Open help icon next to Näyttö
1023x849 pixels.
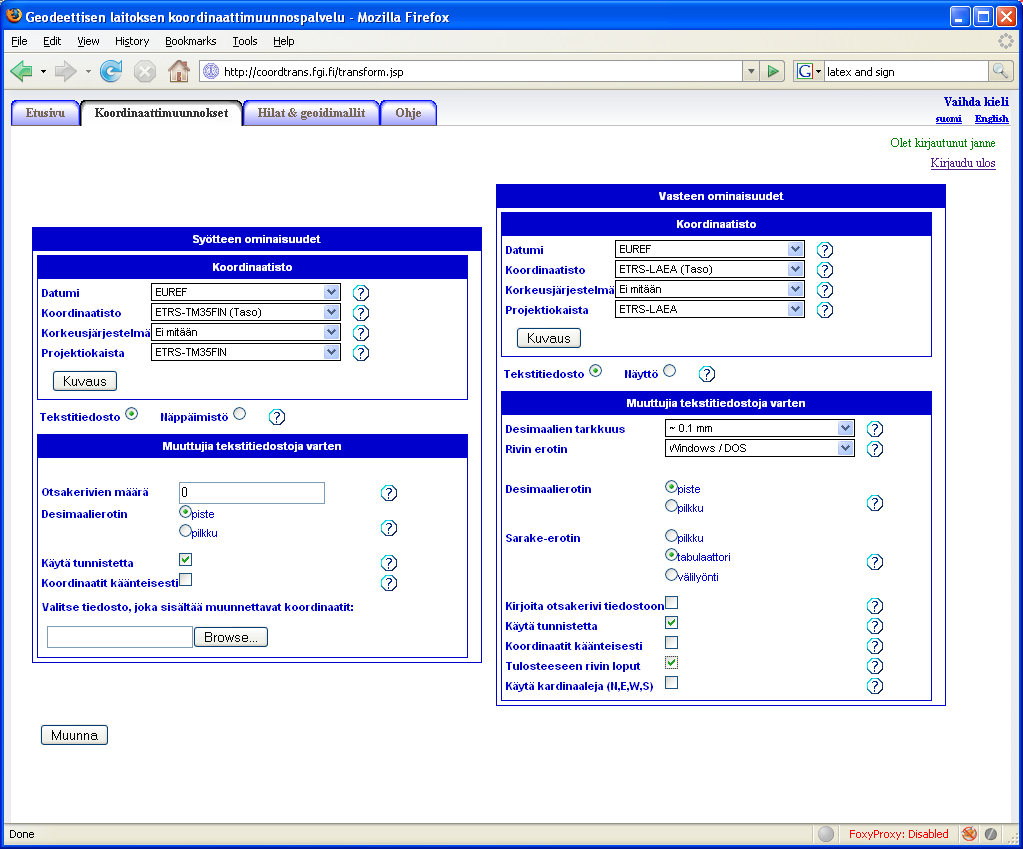point(707,374)
